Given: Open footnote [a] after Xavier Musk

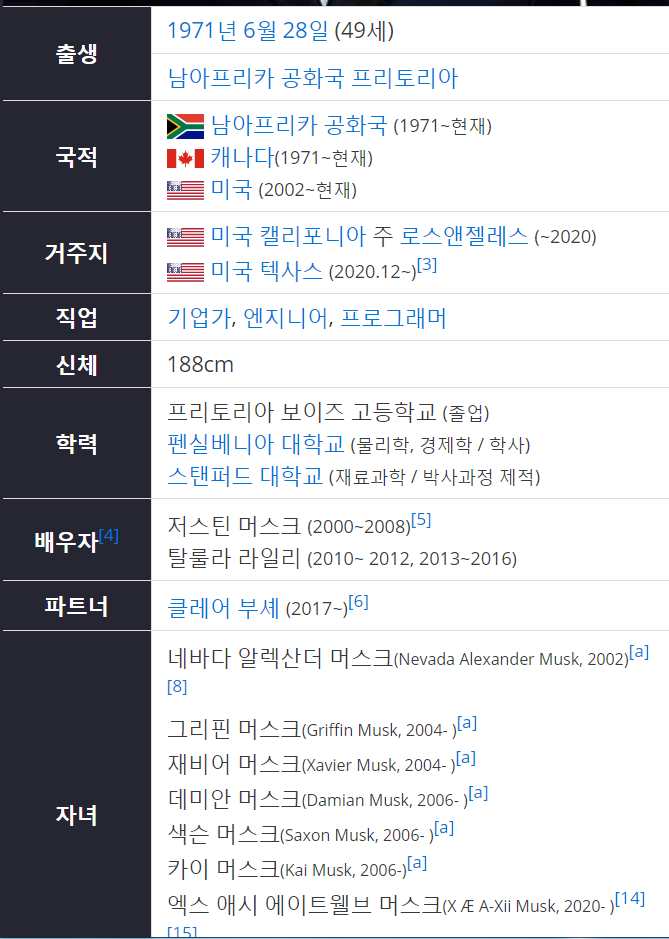Looking at the screenshot, I should coord(465,758).
